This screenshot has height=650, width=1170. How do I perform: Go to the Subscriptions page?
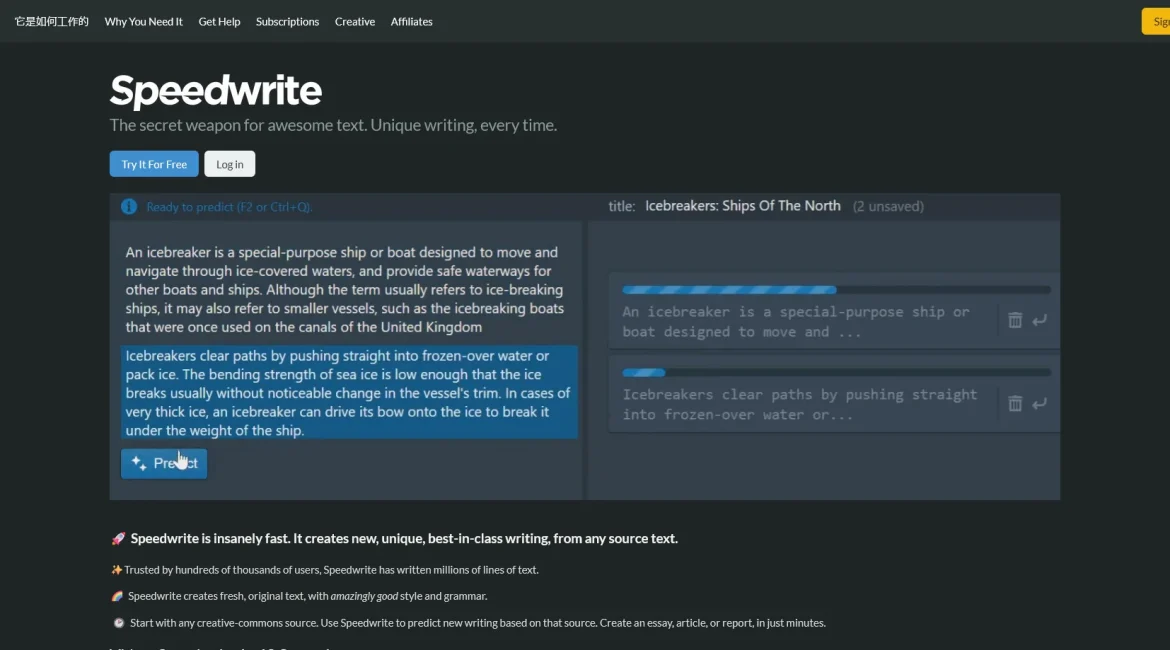[287, 22]
